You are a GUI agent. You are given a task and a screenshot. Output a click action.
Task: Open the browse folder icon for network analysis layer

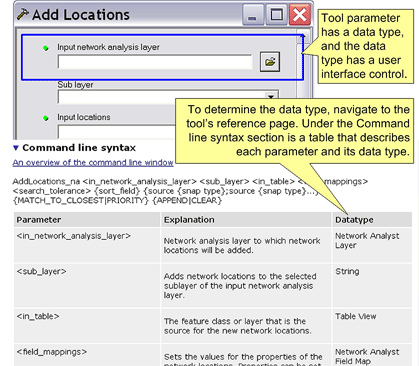tap(270, 62)
